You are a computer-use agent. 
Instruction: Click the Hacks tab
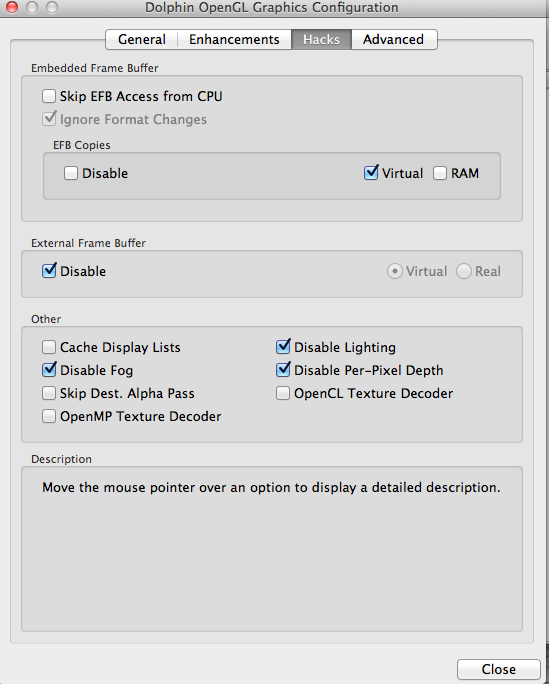321,40
